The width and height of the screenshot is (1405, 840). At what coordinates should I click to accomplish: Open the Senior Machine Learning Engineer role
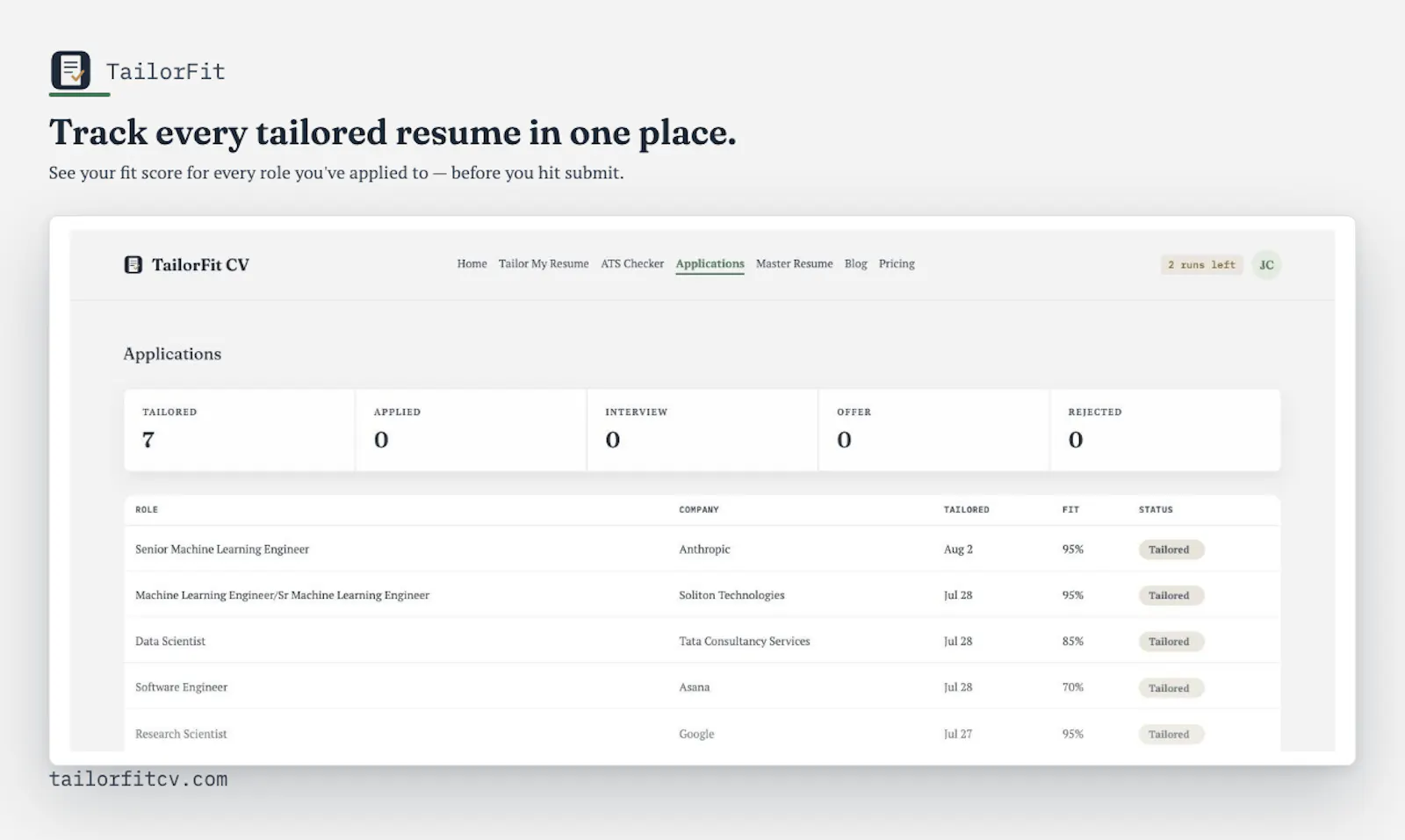coord(222,549)
